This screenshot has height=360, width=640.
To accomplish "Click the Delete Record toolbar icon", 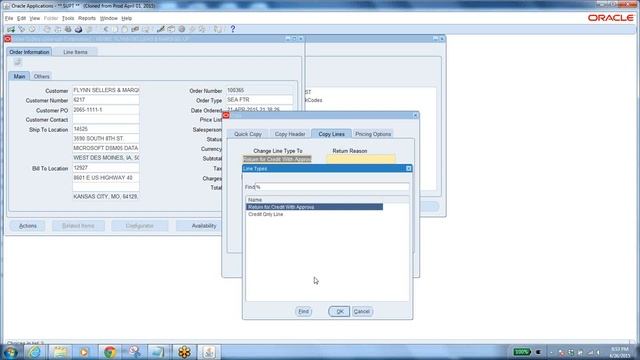I will tap(146, 29).
